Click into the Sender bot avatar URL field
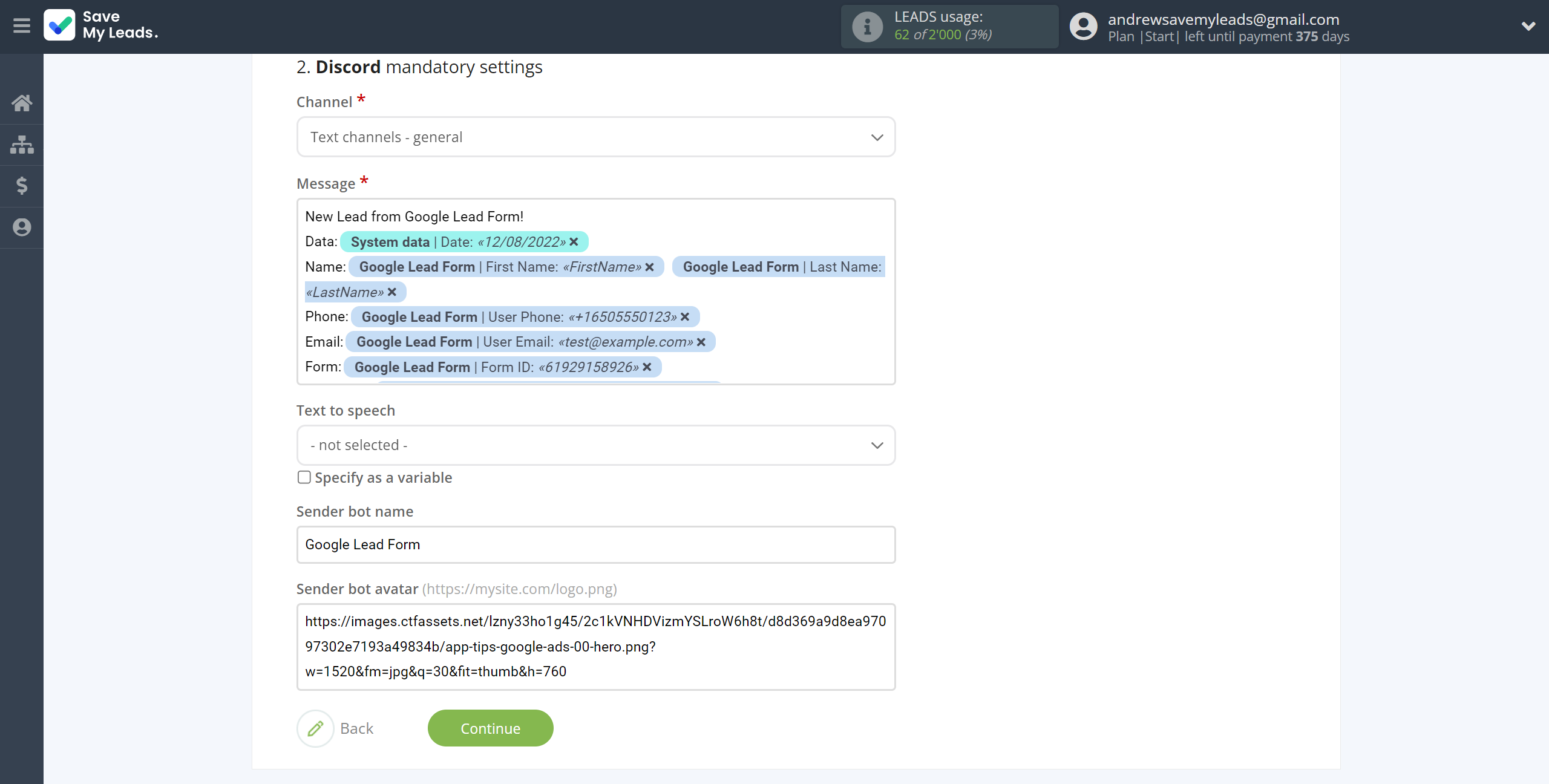Image resolution: width=1549 pixels, height=784 pixels. pos(596,647)
